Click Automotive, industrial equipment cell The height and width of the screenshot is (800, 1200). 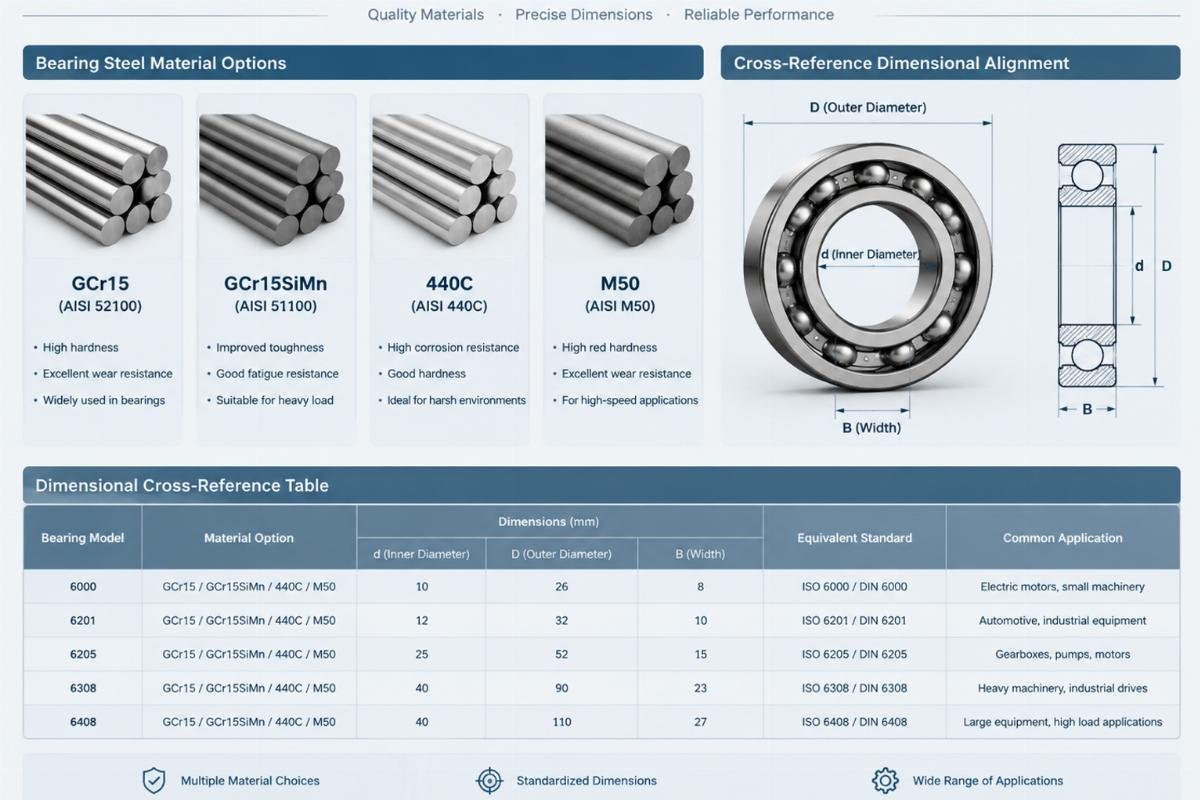tap(1063, 621)
